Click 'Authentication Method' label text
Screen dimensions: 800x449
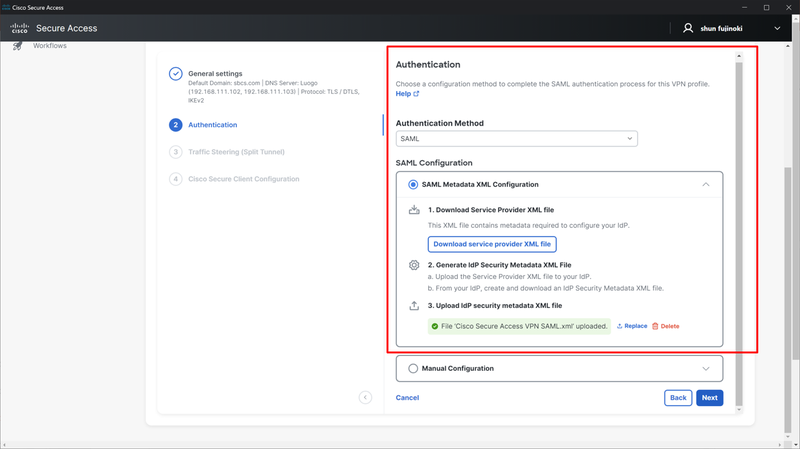pyautogui.click(x=440, y=123)
